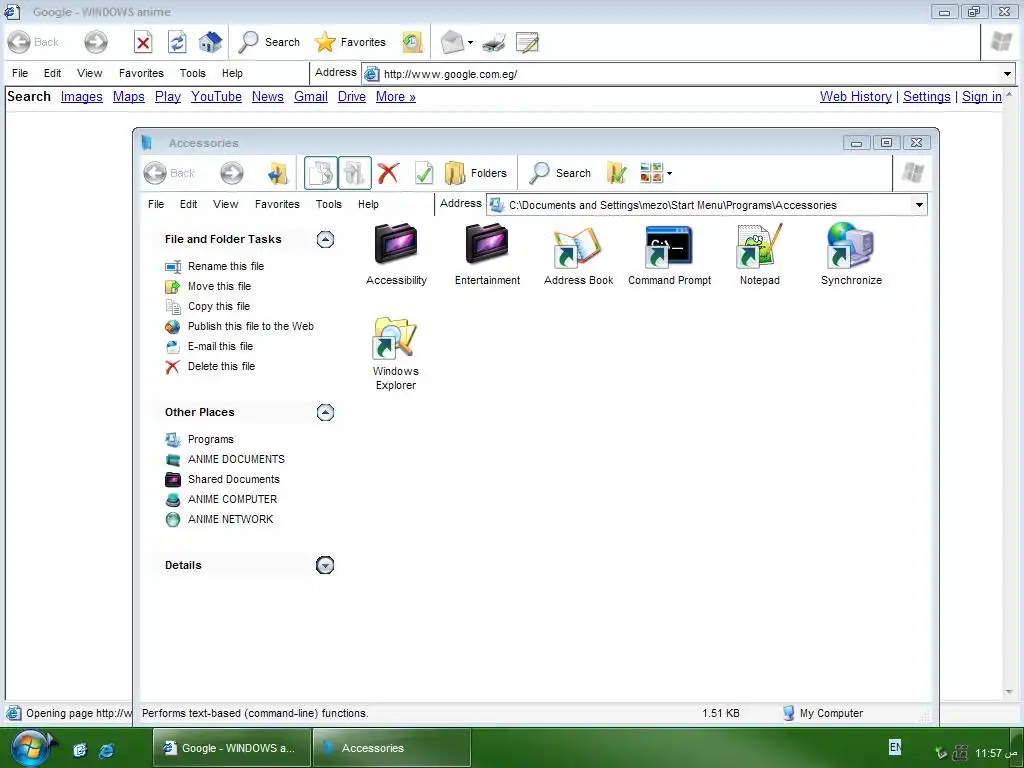Open ANIME COMPUTER in Other Places
This screenshot has width=1024, height=768.
point(232,499)
